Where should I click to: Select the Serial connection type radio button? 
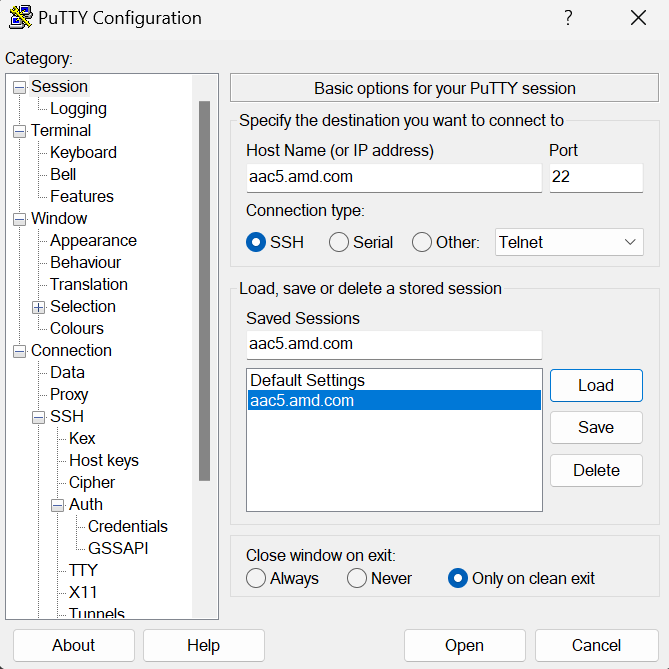pos(339,242)
